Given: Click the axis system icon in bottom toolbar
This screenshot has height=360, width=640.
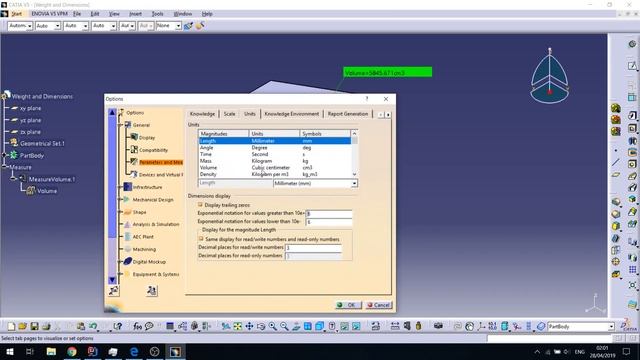Looking at the screenshot, I should pos(481,326).
